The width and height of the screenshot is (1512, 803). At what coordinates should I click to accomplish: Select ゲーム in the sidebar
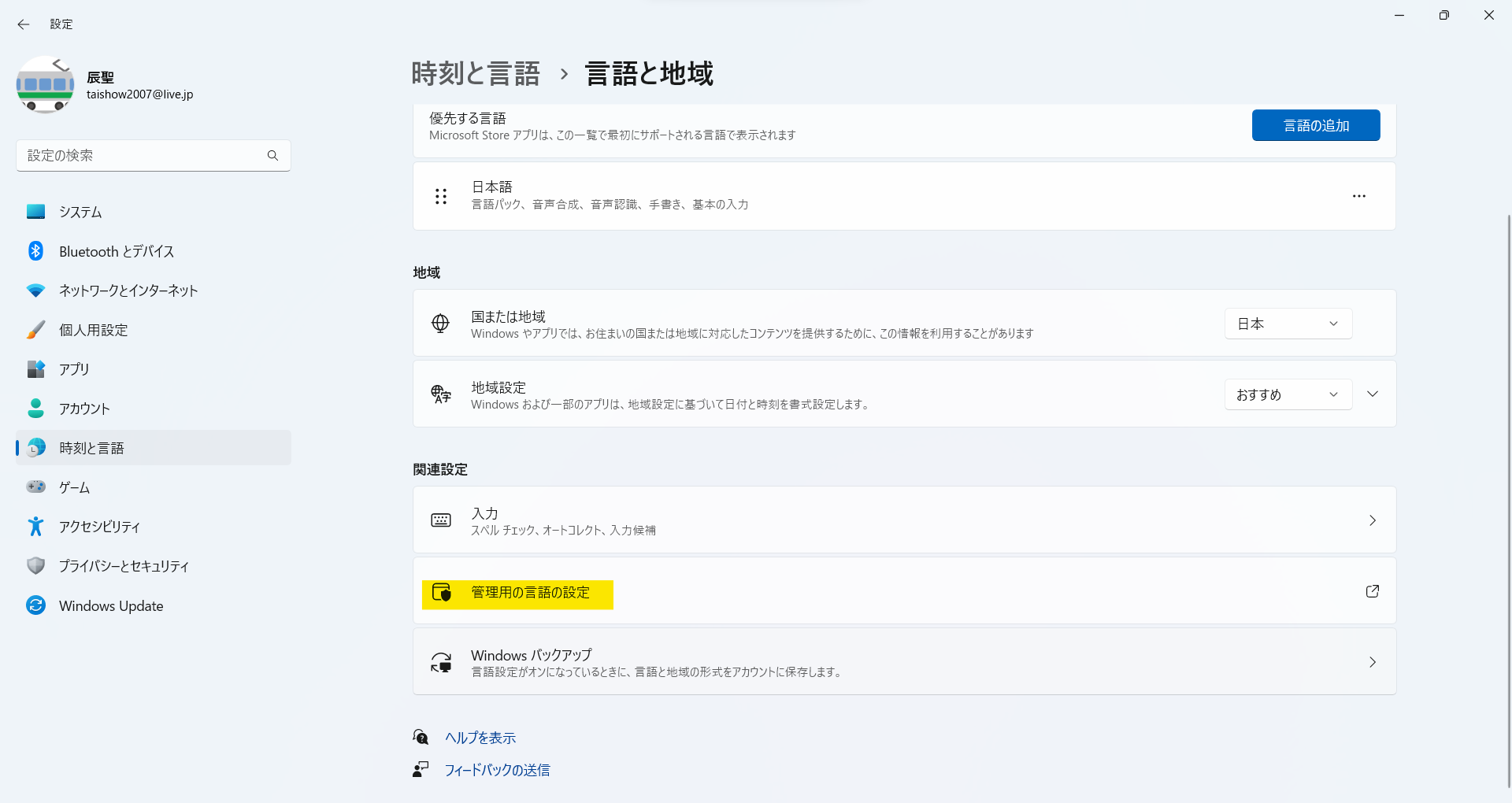[154, 487]
